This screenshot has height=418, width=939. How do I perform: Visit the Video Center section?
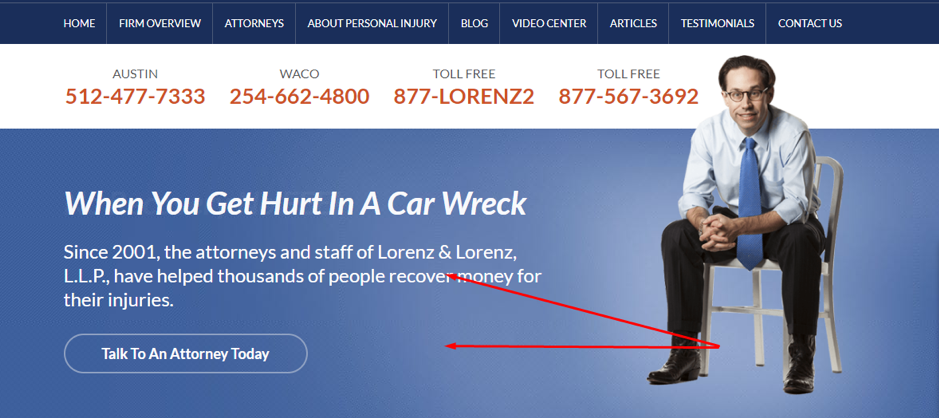(x=549, y=23)
